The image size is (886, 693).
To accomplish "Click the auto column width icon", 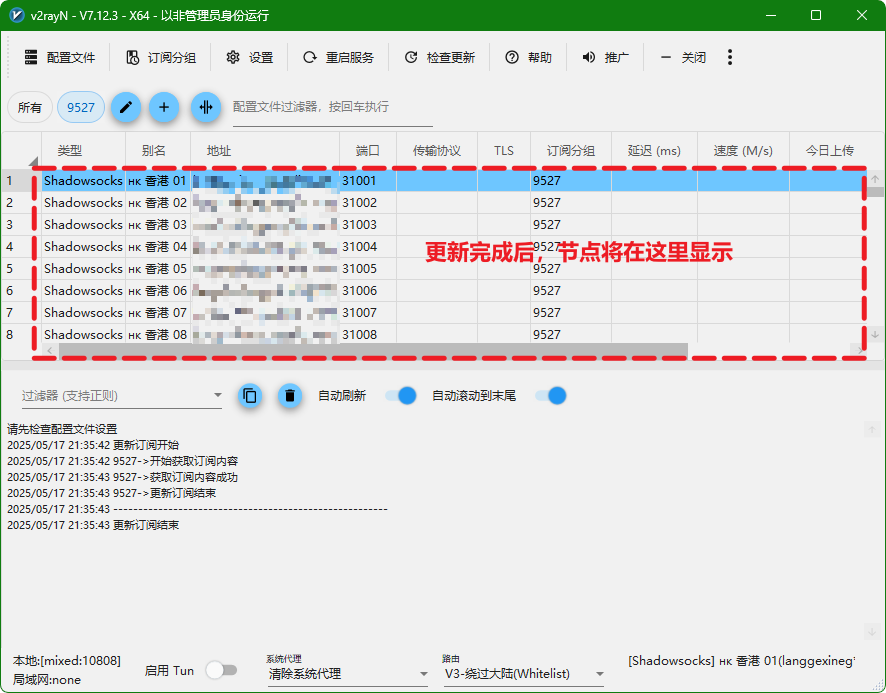I will tap(206, 107).
